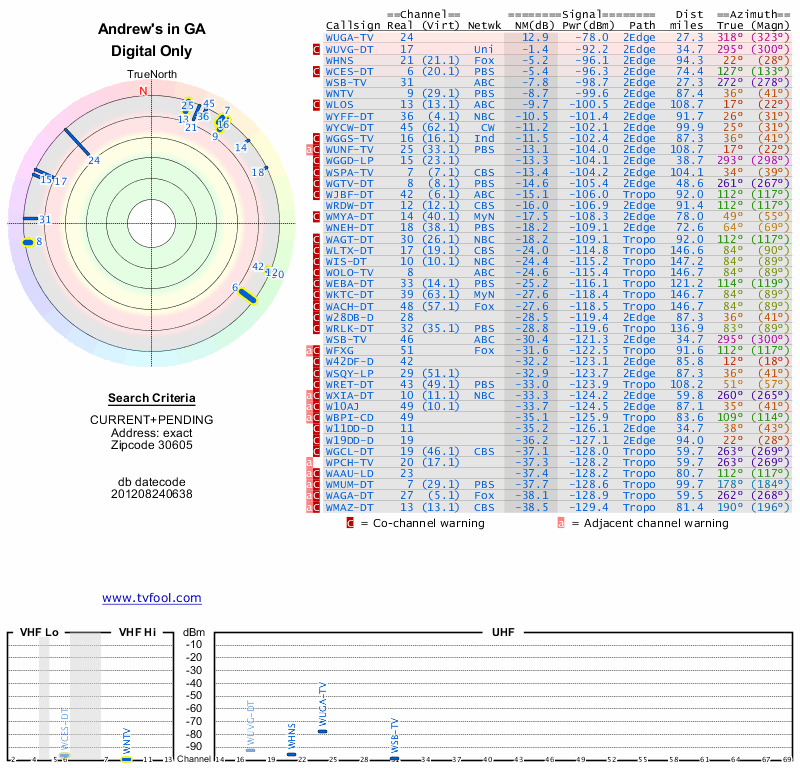Click the 'Callsign' column header

click(x=353, y=26)
